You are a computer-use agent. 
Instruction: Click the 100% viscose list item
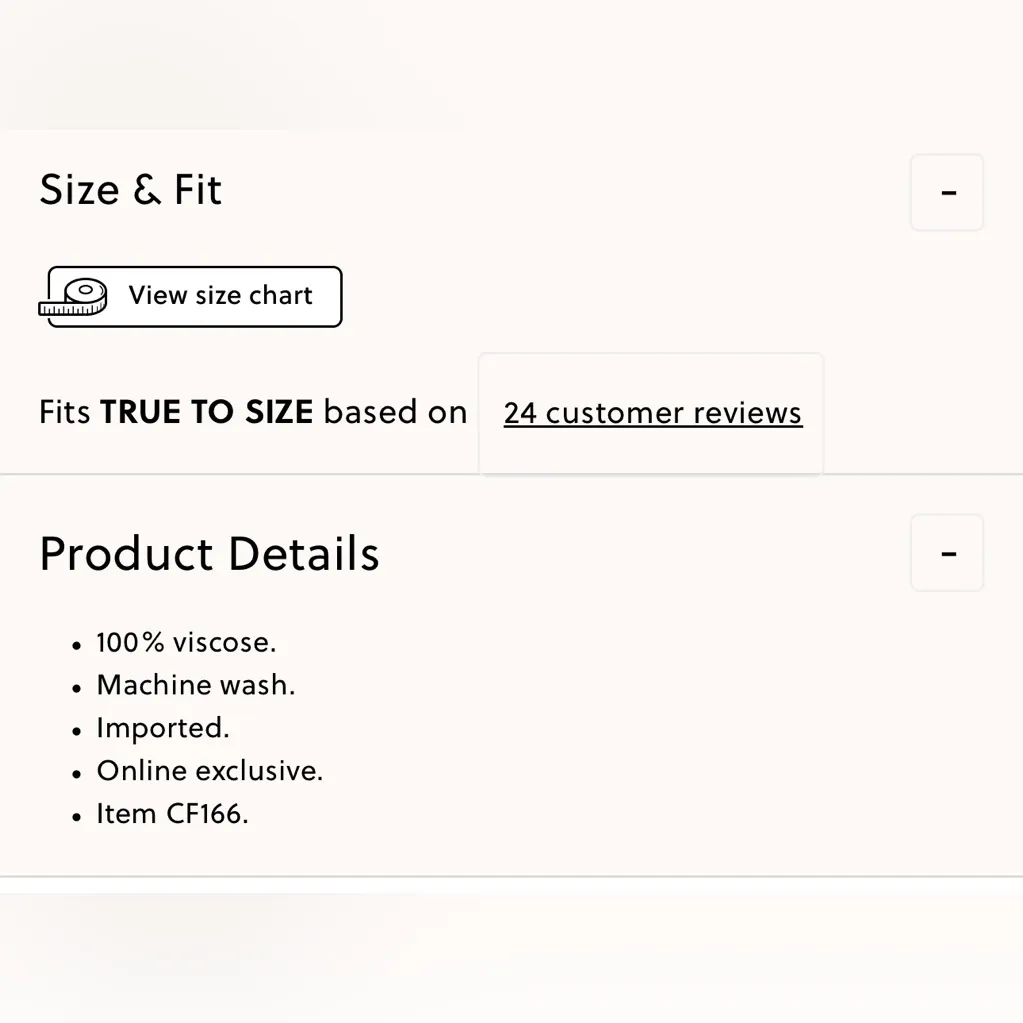(x=186, y=642)
